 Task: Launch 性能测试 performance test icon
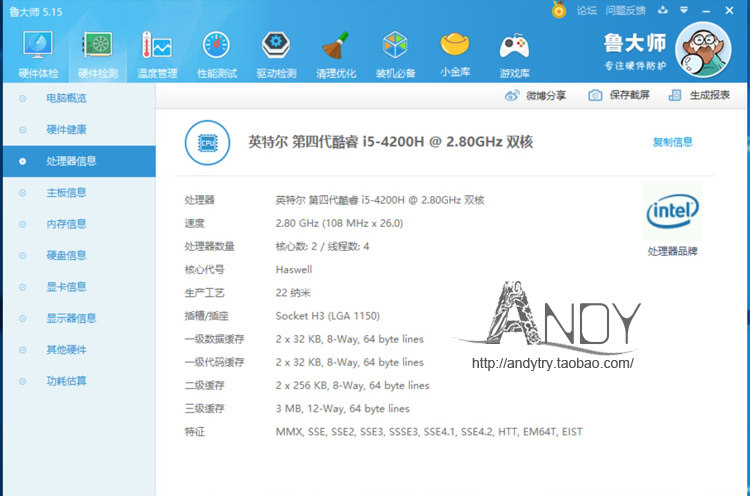217,45
